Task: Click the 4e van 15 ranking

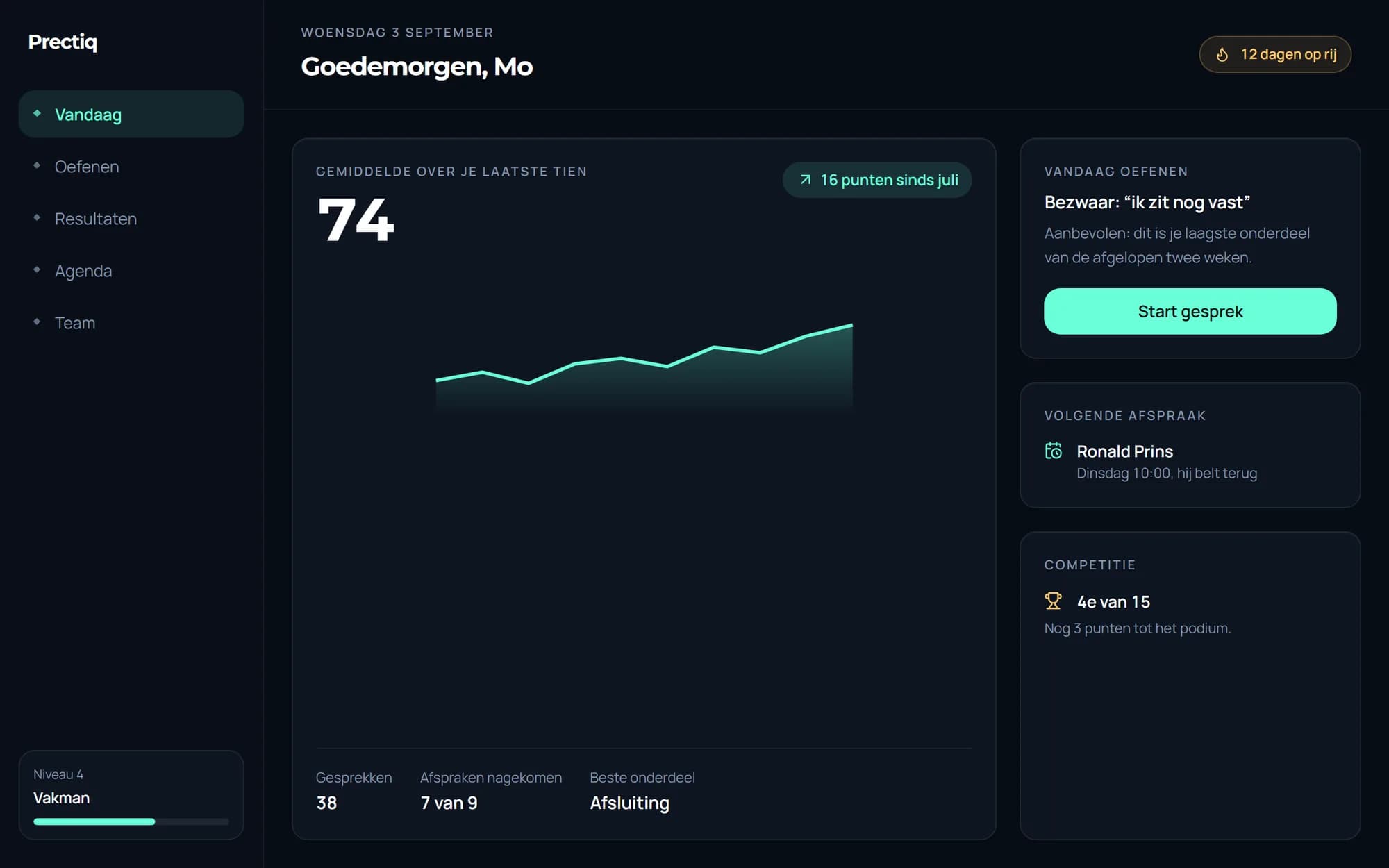Action: (1113, 602)
